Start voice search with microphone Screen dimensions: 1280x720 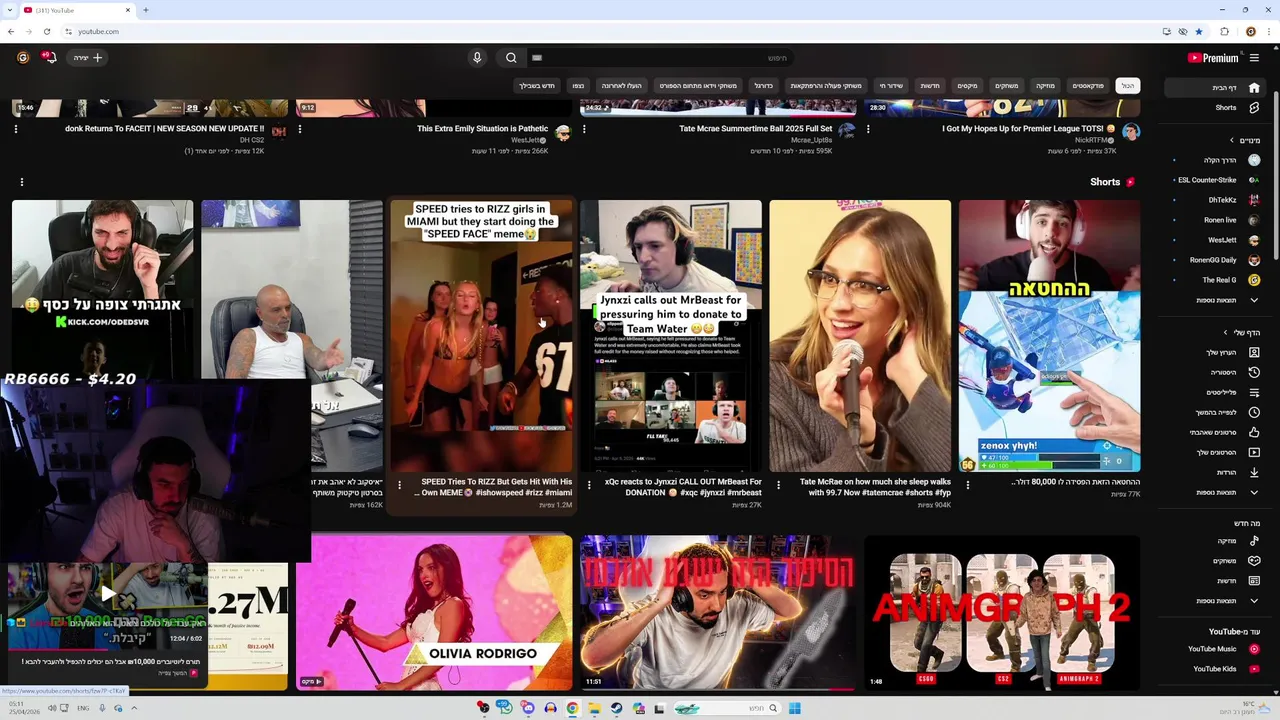pyautogui.click(x=477, y=58)
